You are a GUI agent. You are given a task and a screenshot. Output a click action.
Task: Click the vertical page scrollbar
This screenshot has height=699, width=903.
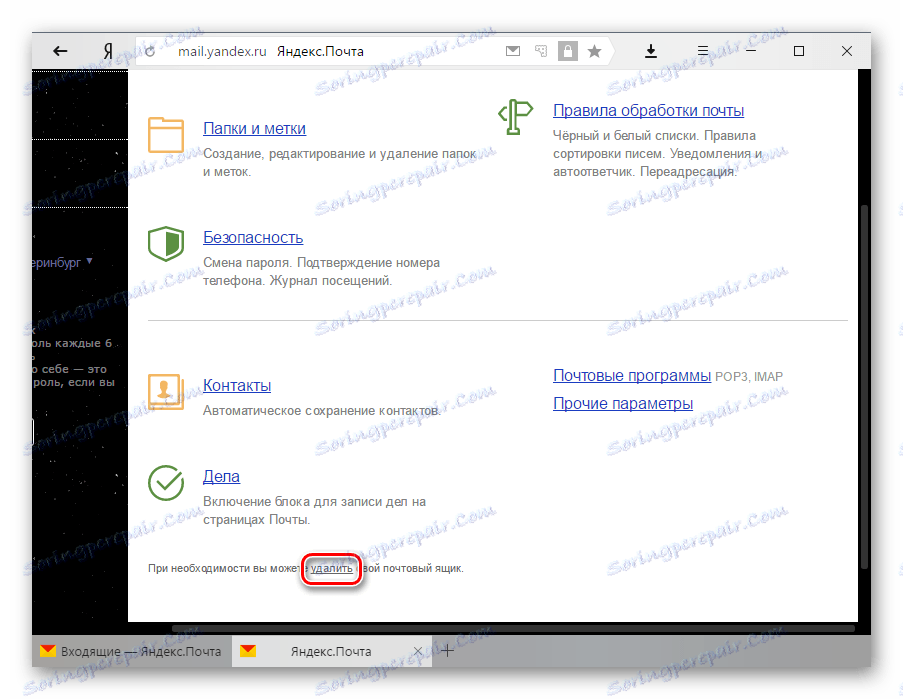pyautogui.click(x=864, y=386)
